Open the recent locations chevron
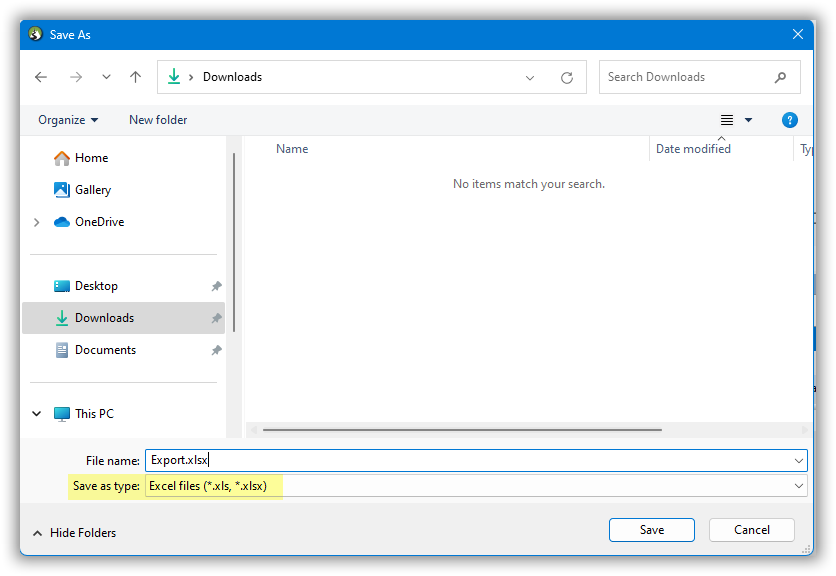 click(x=106, y=77)
